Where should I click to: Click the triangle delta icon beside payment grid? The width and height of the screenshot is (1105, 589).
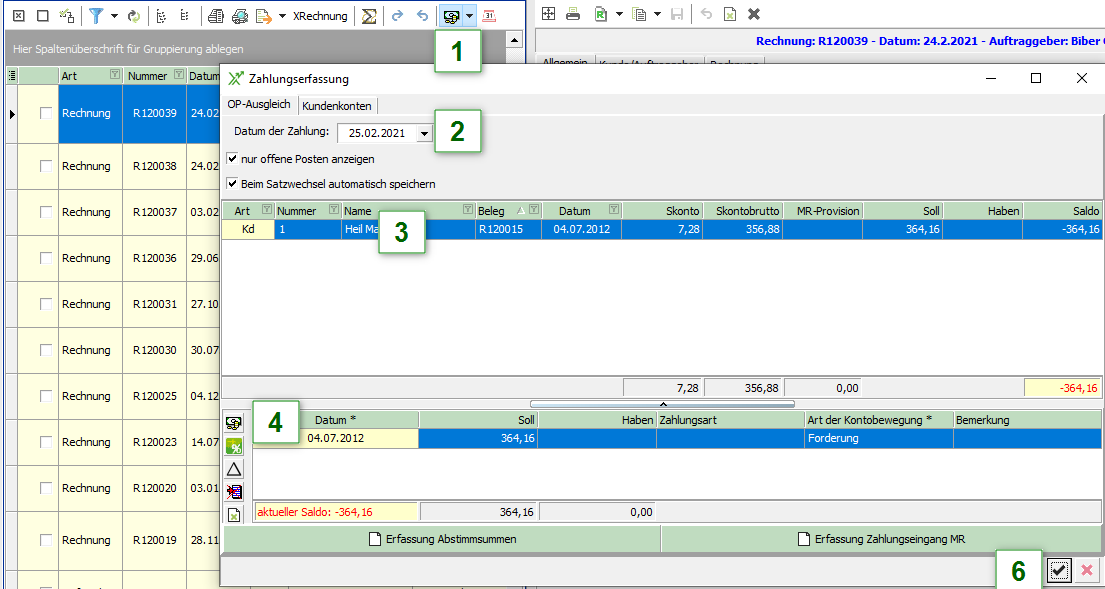pyautogui.click(x=234, y=469)
